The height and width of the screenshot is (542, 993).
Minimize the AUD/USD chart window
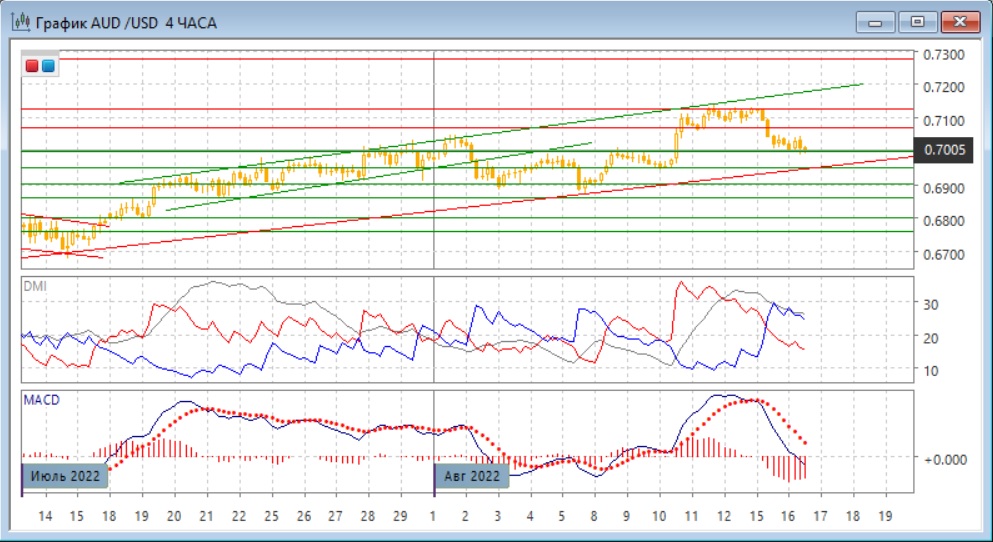875,21
